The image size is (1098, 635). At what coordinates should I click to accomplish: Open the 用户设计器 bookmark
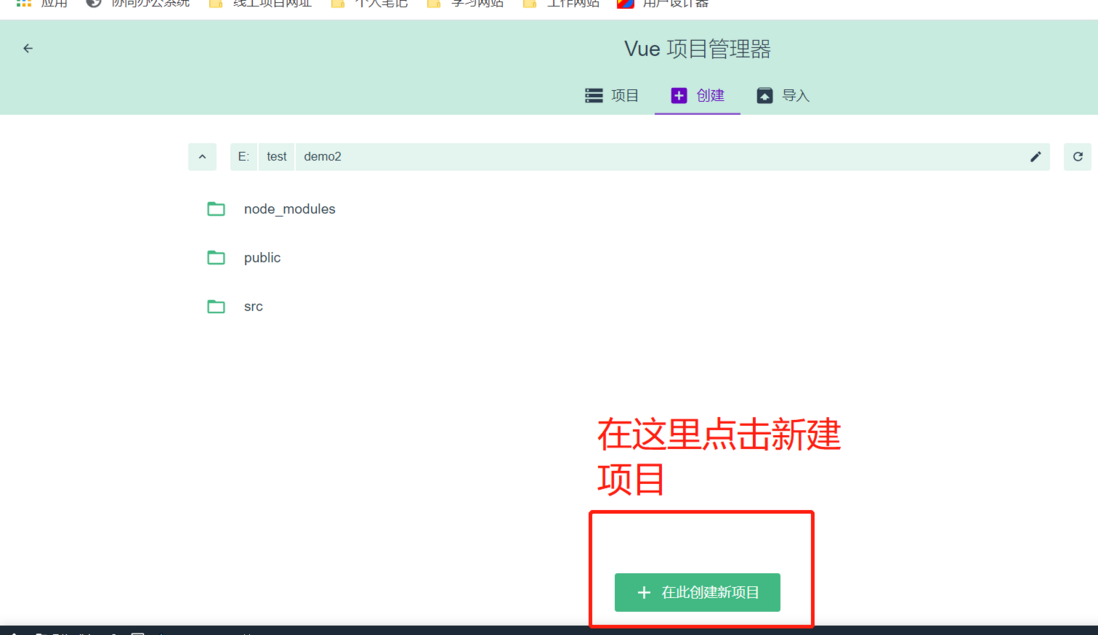click(663, 4)
